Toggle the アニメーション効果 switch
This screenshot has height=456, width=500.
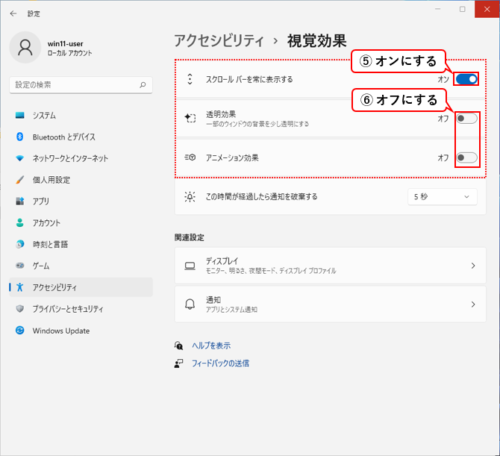(467, 157)
